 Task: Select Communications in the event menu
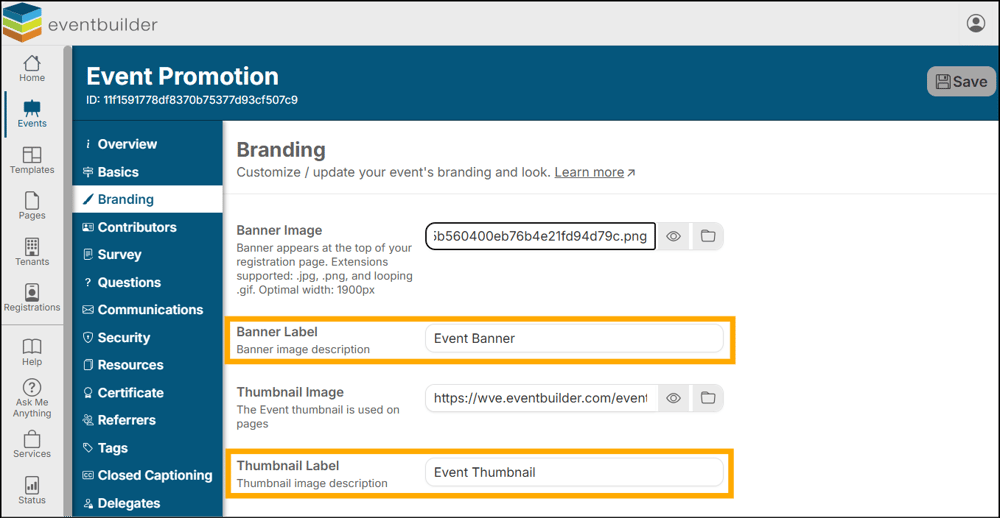click(x=147, y=310)
